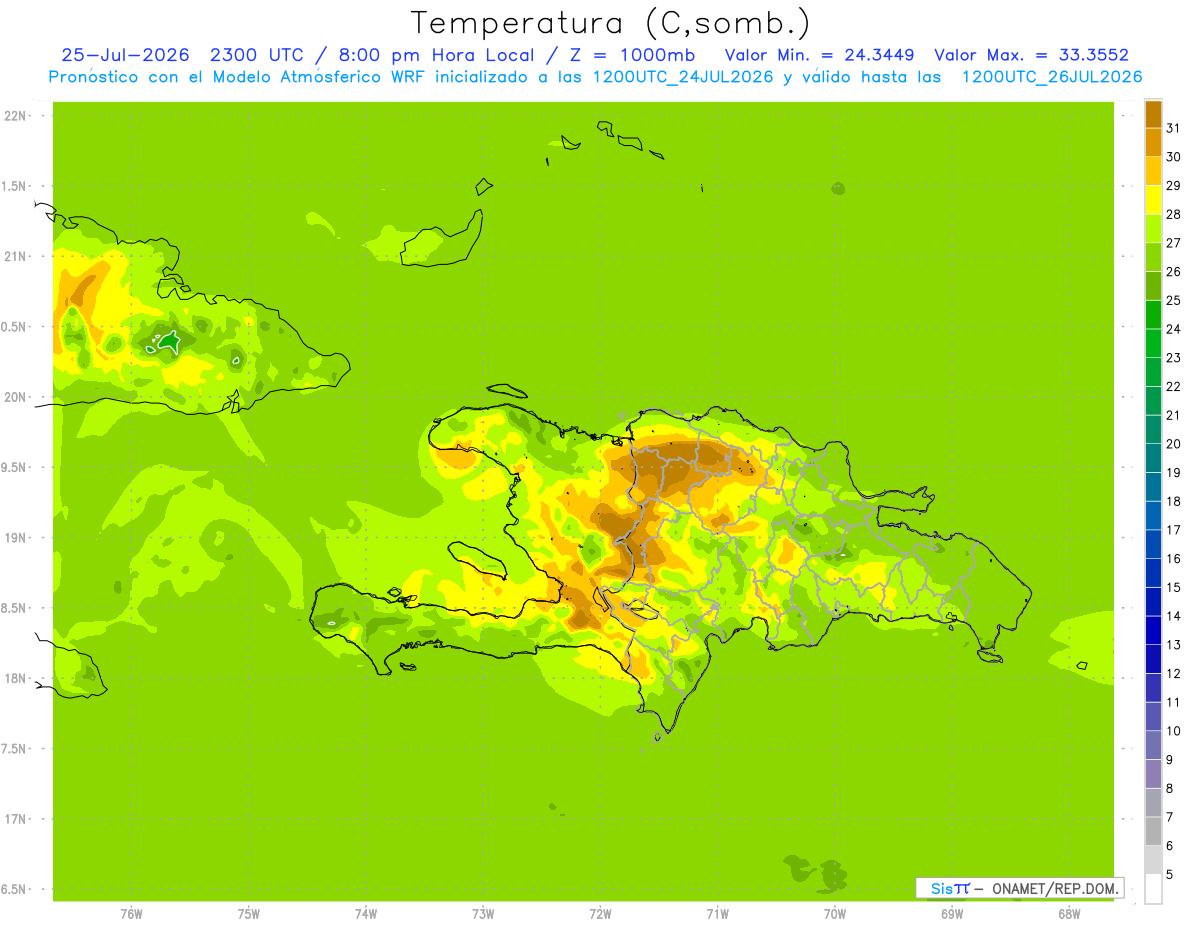The height and width of the screenshot is (927, 1200).
Task: Click the '31' colorbar label
Action: 1173,128
